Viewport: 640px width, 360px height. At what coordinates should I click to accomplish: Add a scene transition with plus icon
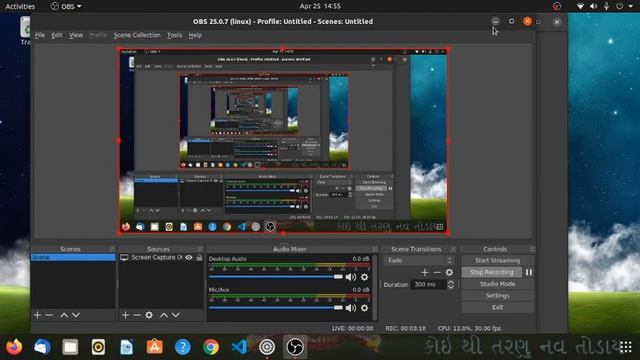[425, 272]
